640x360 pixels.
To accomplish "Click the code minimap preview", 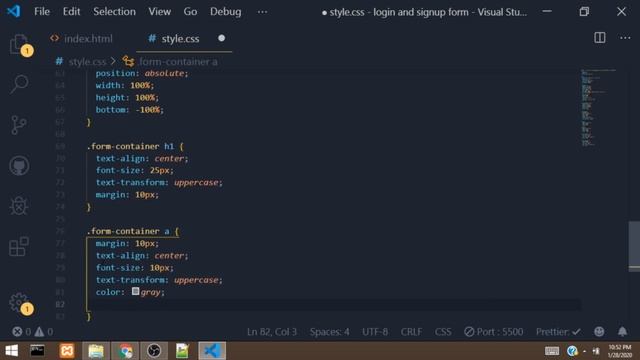I will click(x=598, y=108).
